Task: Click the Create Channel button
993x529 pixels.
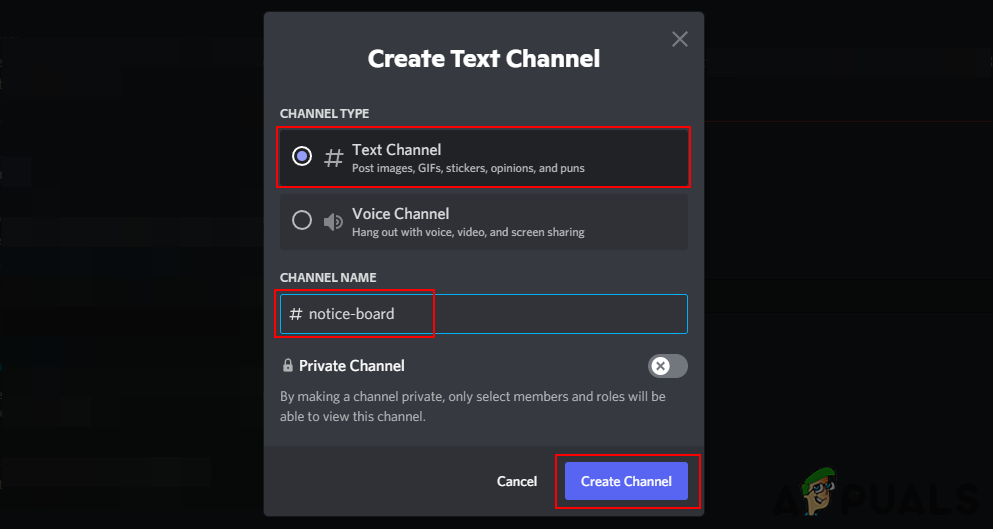Action: tap(626, 481)
